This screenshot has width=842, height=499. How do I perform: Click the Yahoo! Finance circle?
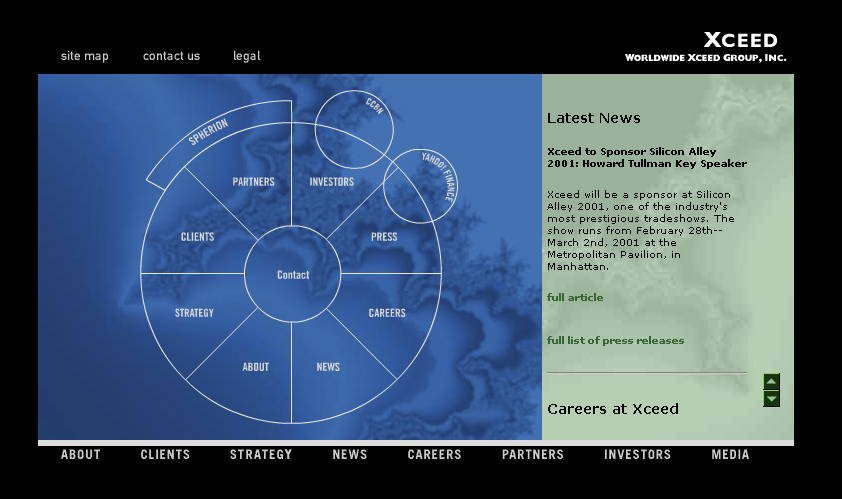(420, 186)
